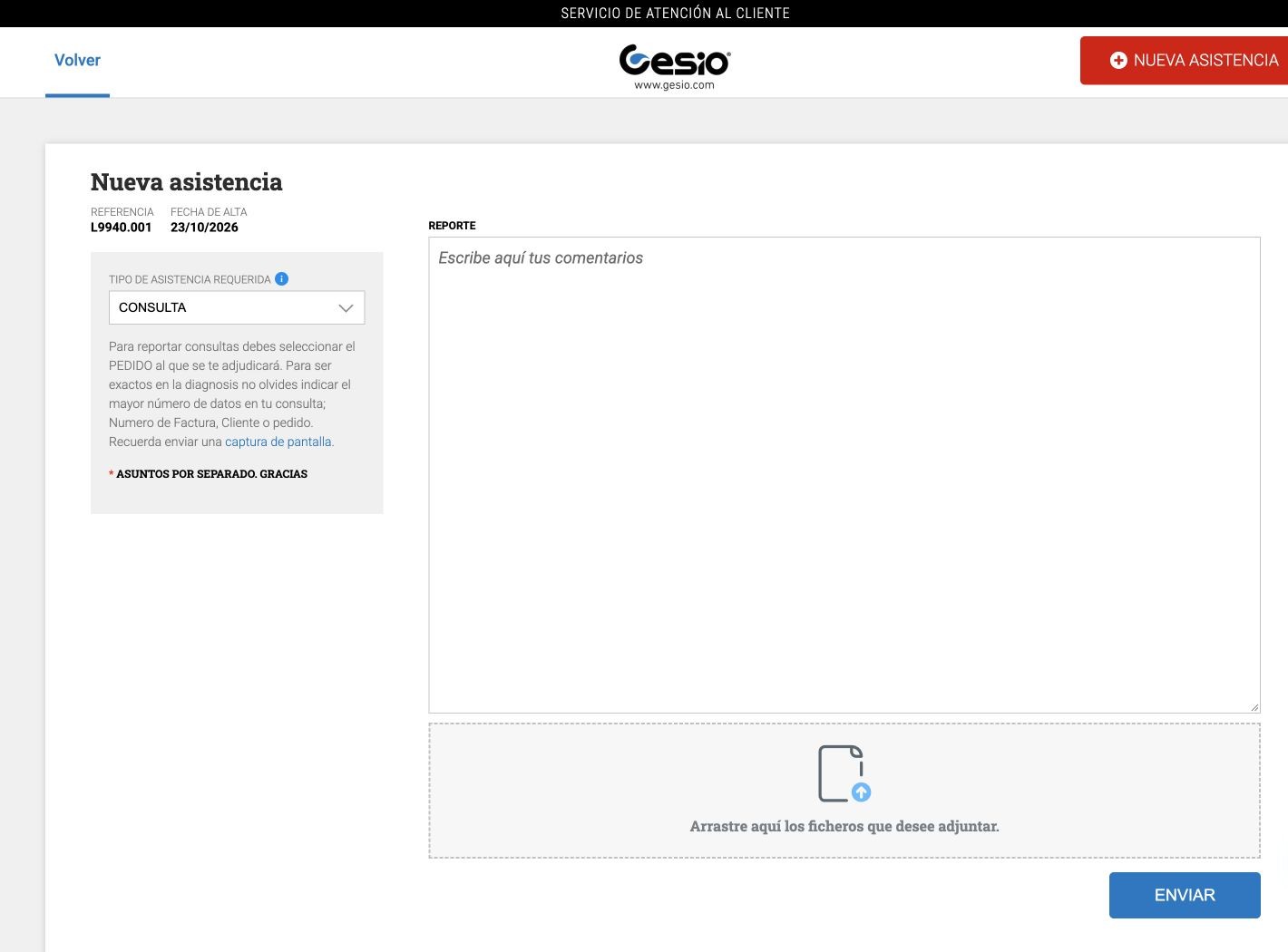1288x952 pixels.
Task: Open the captura de pantalla link
Action: 278,442
